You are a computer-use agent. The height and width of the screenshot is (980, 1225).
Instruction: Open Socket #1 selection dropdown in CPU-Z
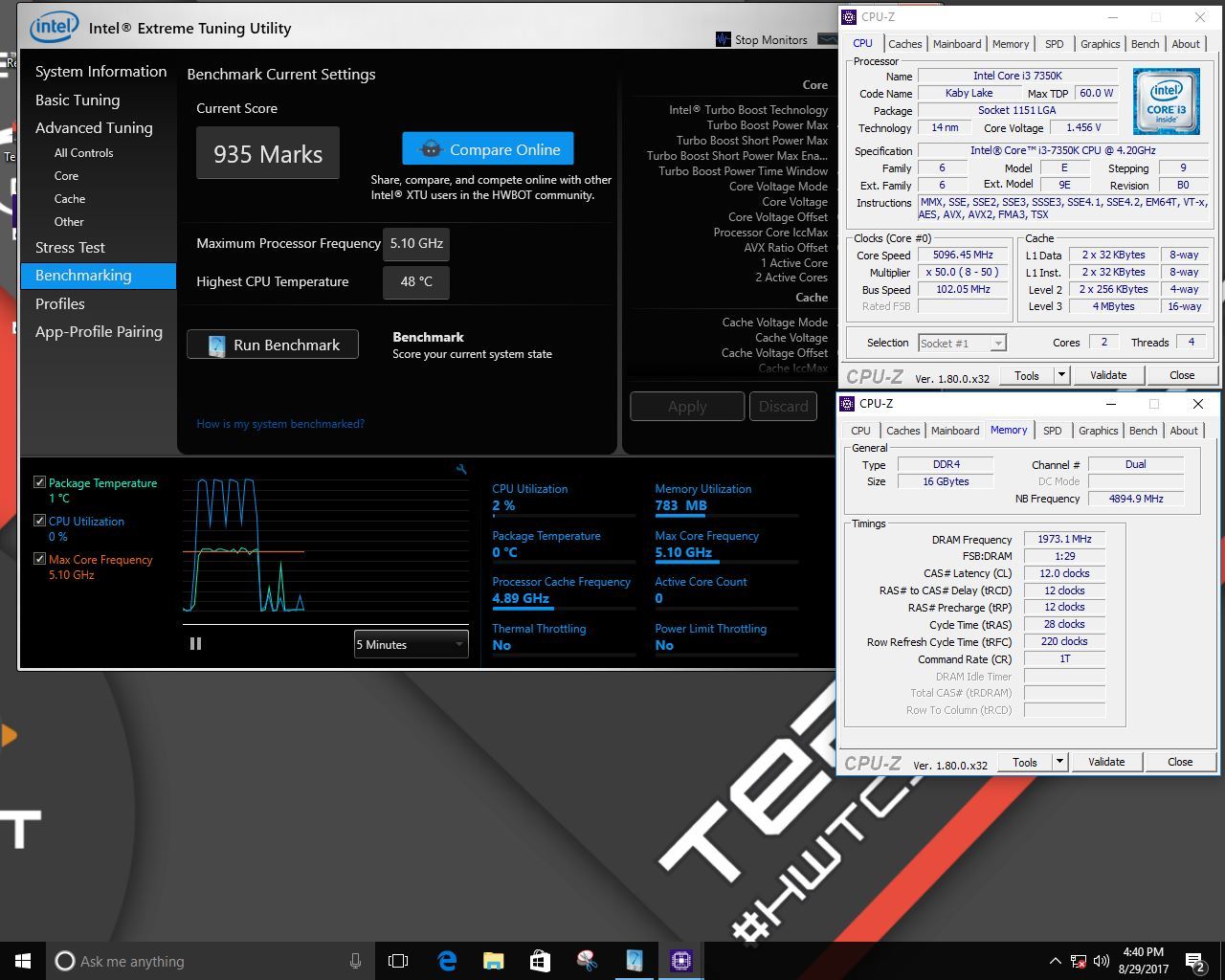962,343
